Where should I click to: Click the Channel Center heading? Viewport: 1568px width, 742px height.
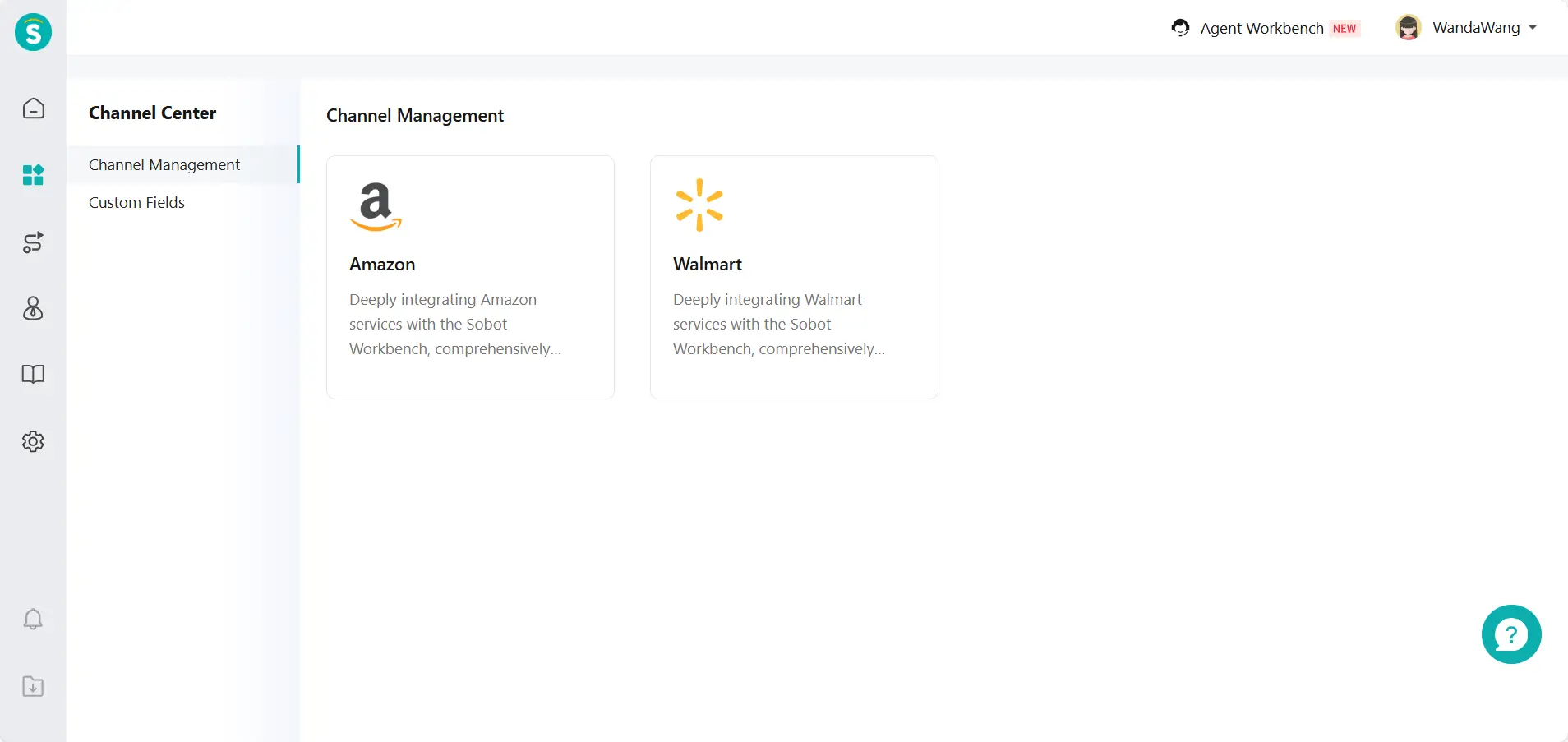pyautogui.click(x=152, y=113)
